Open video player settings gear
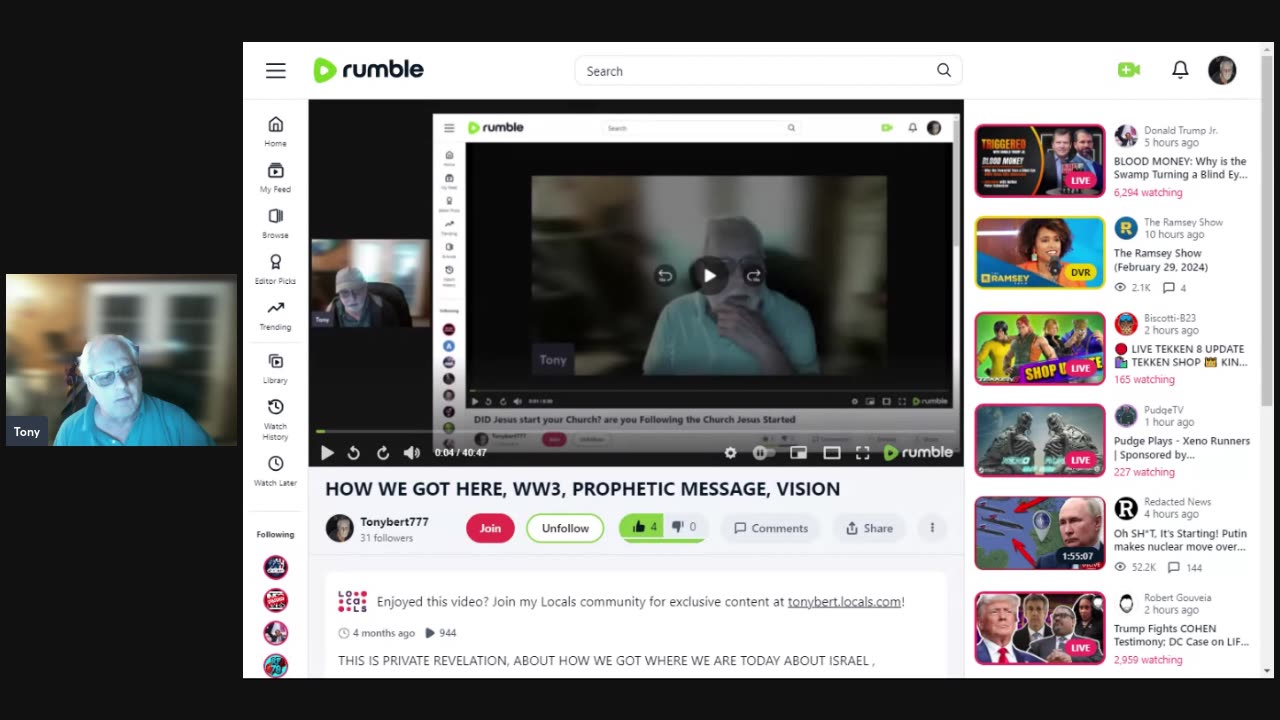This screenshot has height=720, width=1280. click(731, 453)
